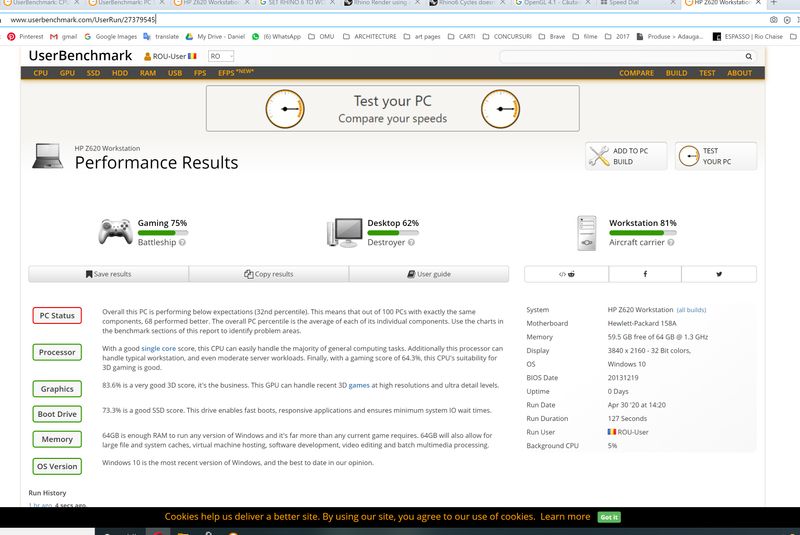Share results on Twitter
This screenshot has height=535, width=800.
click(718, 274)
